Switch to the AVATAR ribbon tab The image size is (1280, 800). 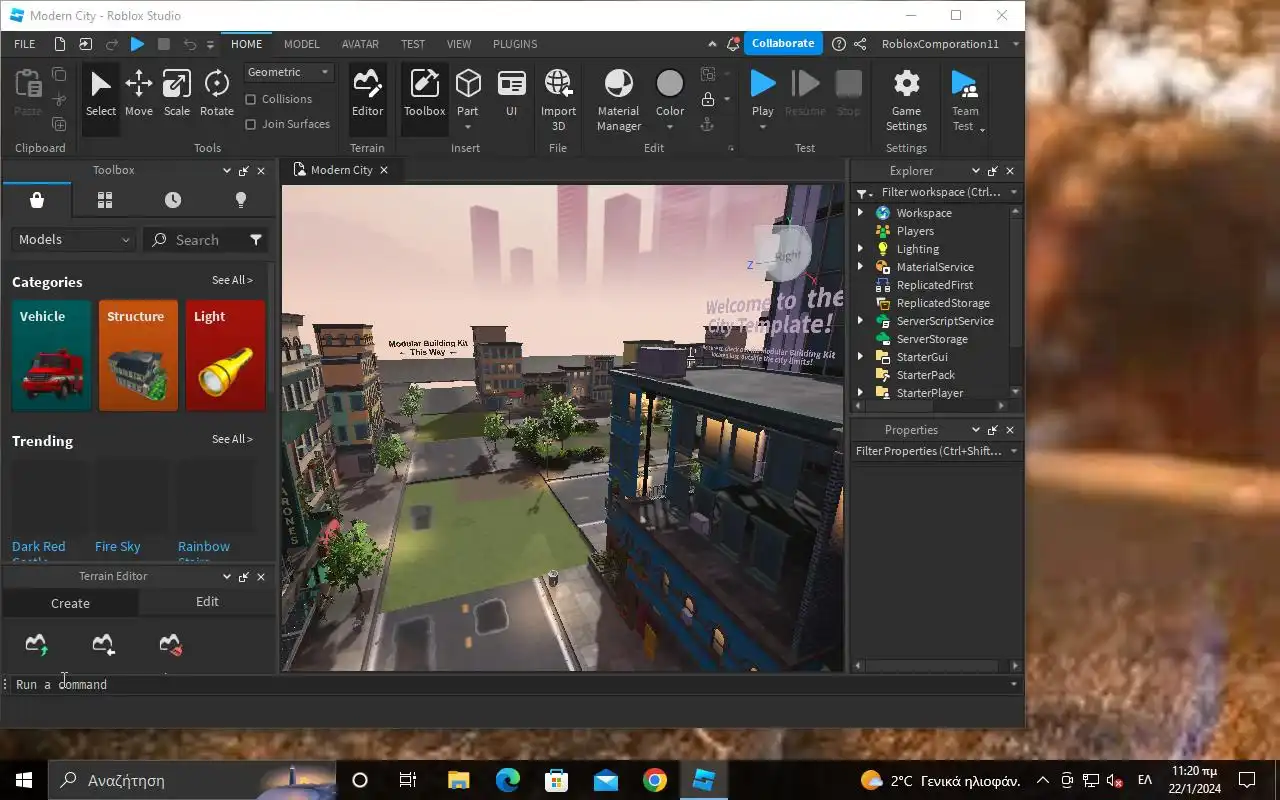point(360,44)
